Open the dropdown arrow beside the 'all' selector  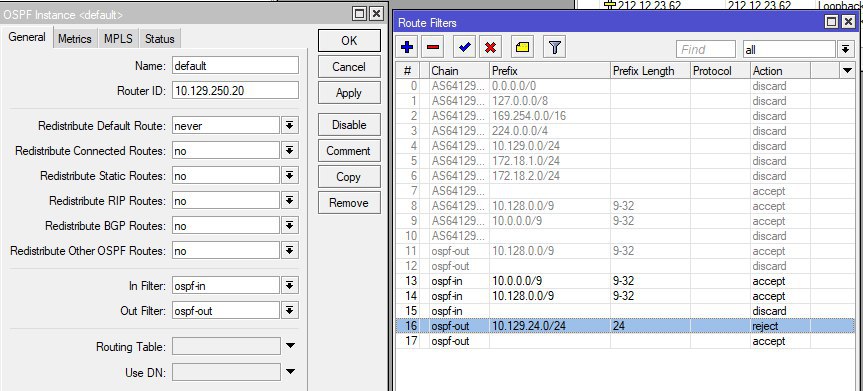(x=845, y=50)
